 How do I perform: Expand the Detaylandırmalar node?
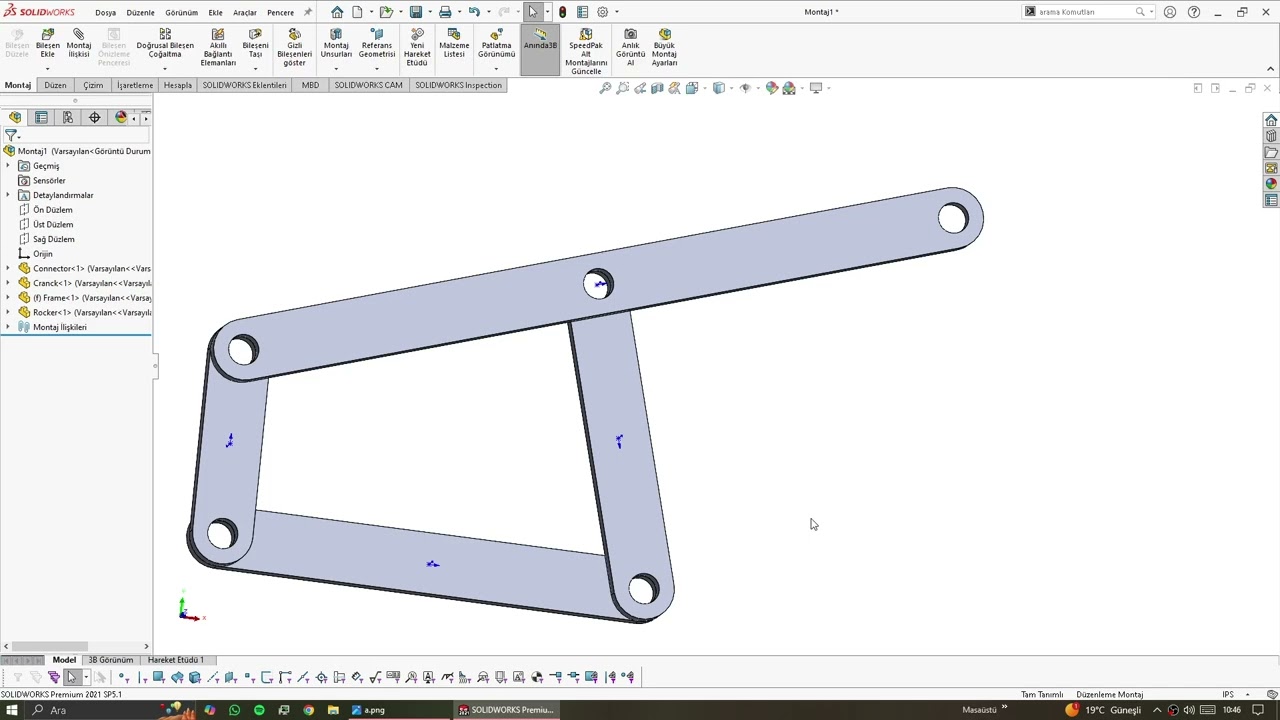8,195
